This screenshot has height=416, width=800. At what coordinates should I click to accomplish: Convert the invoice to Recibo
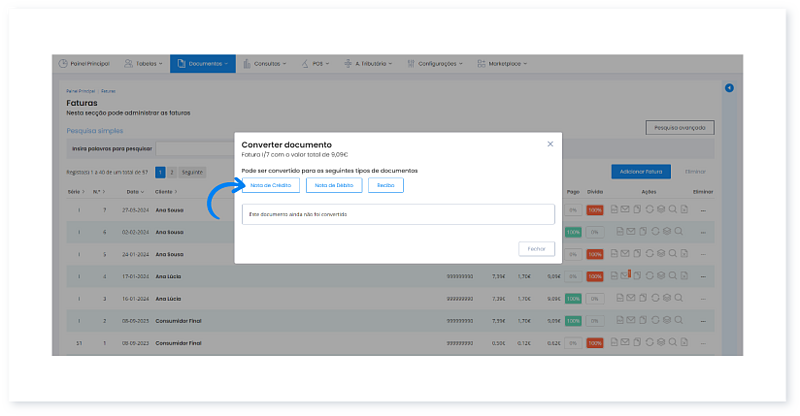pyautogui.click(x=386, y=185)
